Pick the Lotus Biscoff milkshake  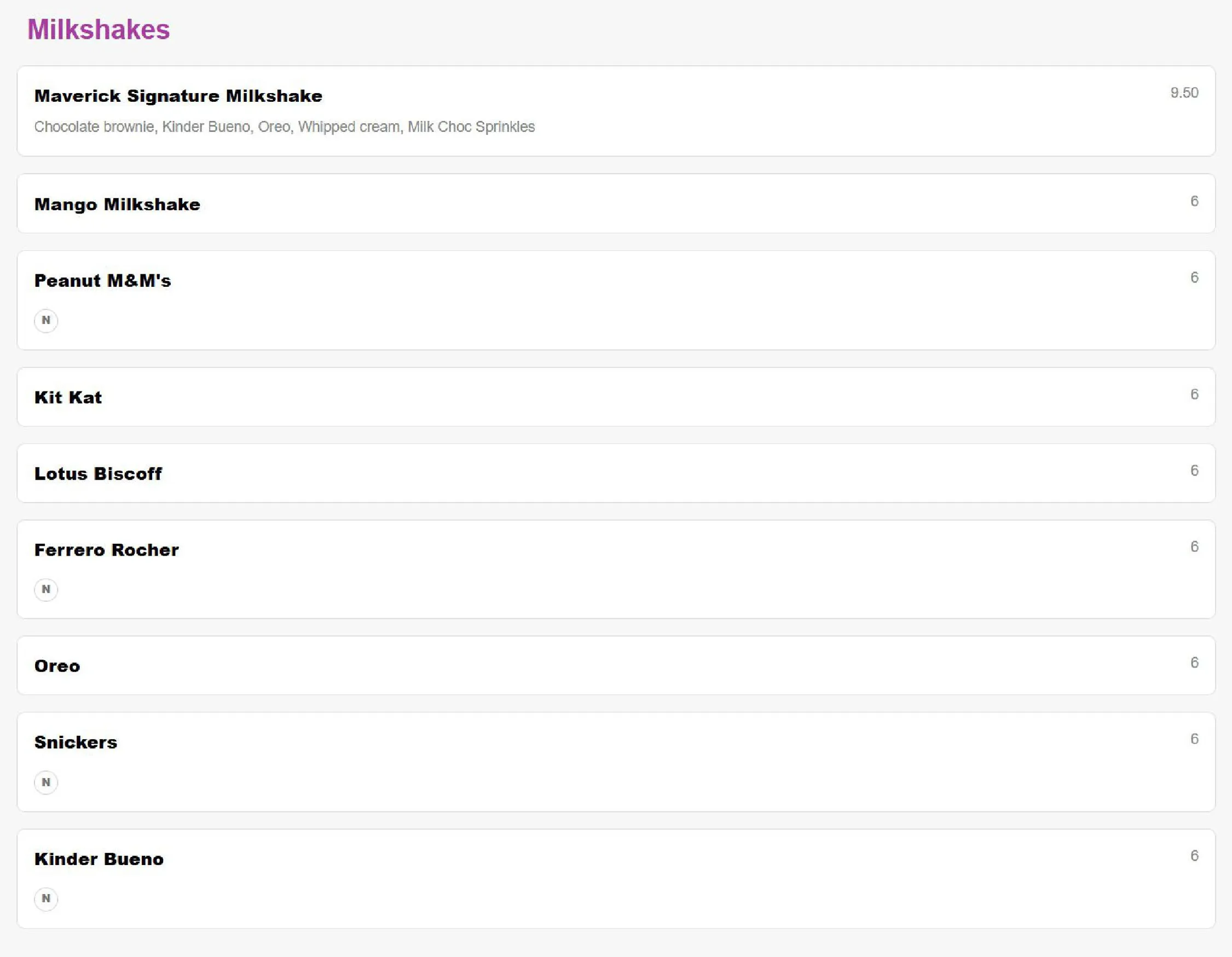pyautogui.click(x=616, y=474)
